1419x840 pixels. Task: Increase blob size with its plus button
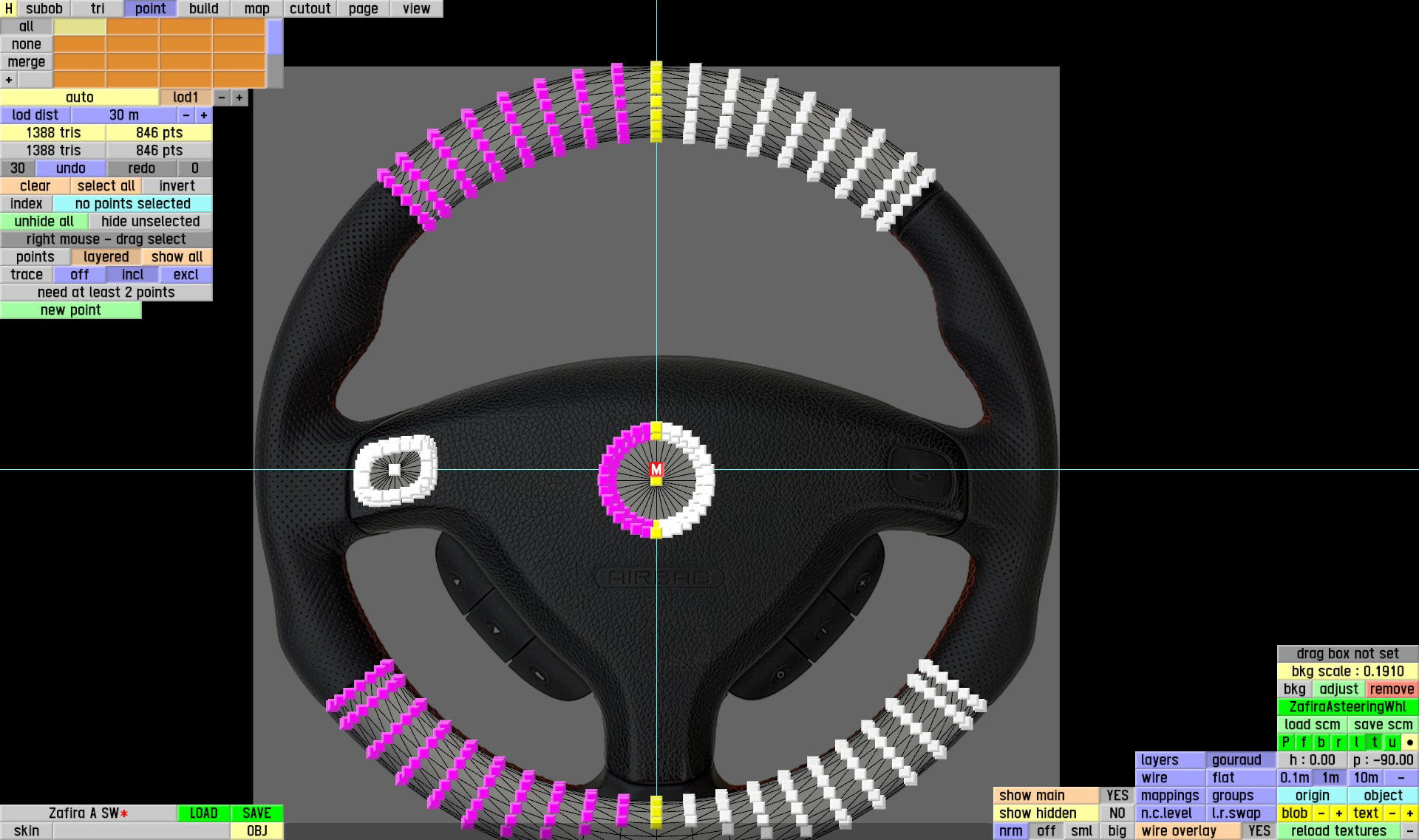(x=1338, y=813)
